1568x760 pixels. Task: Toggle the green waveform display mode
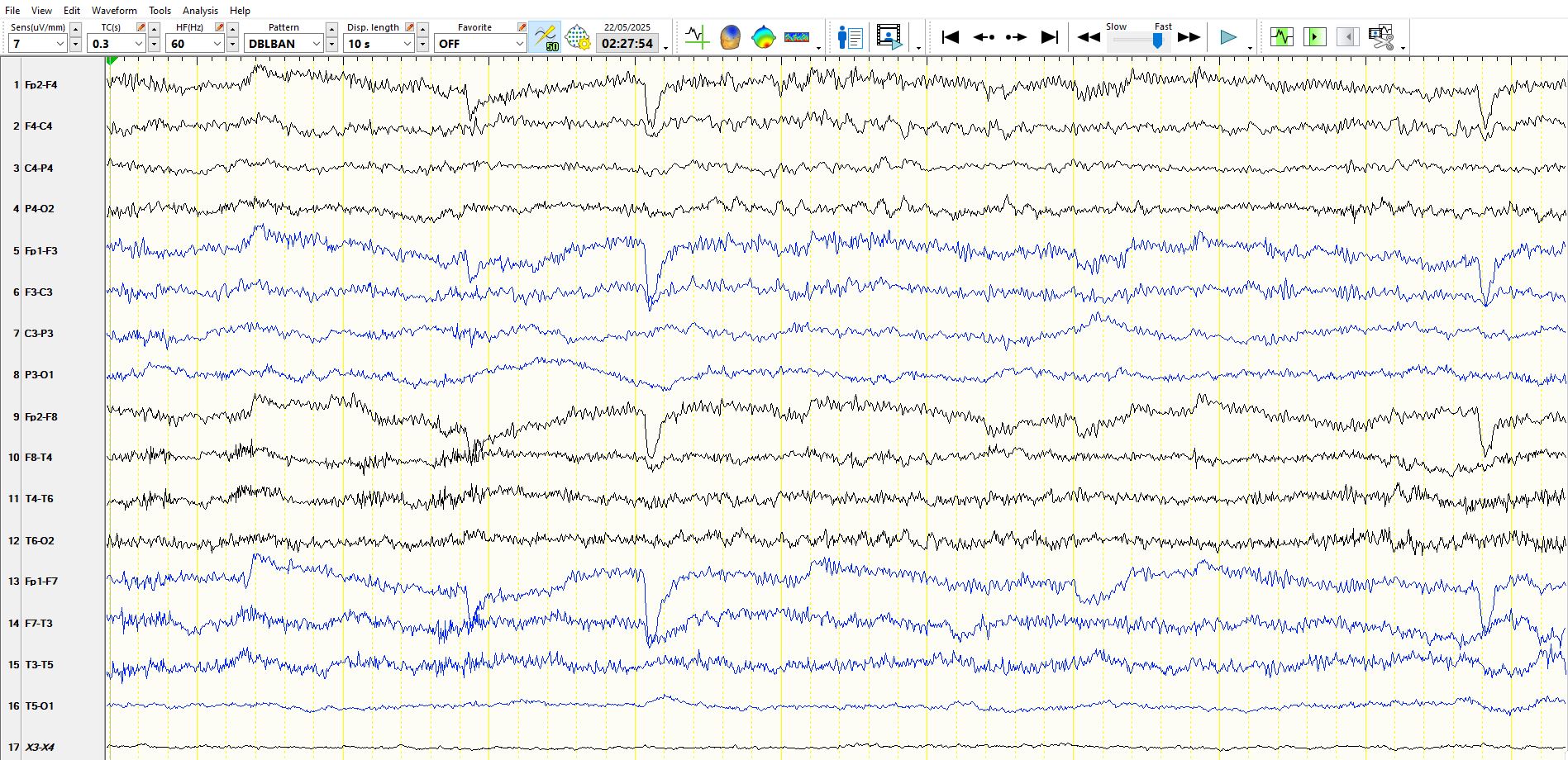point(1282,37)
